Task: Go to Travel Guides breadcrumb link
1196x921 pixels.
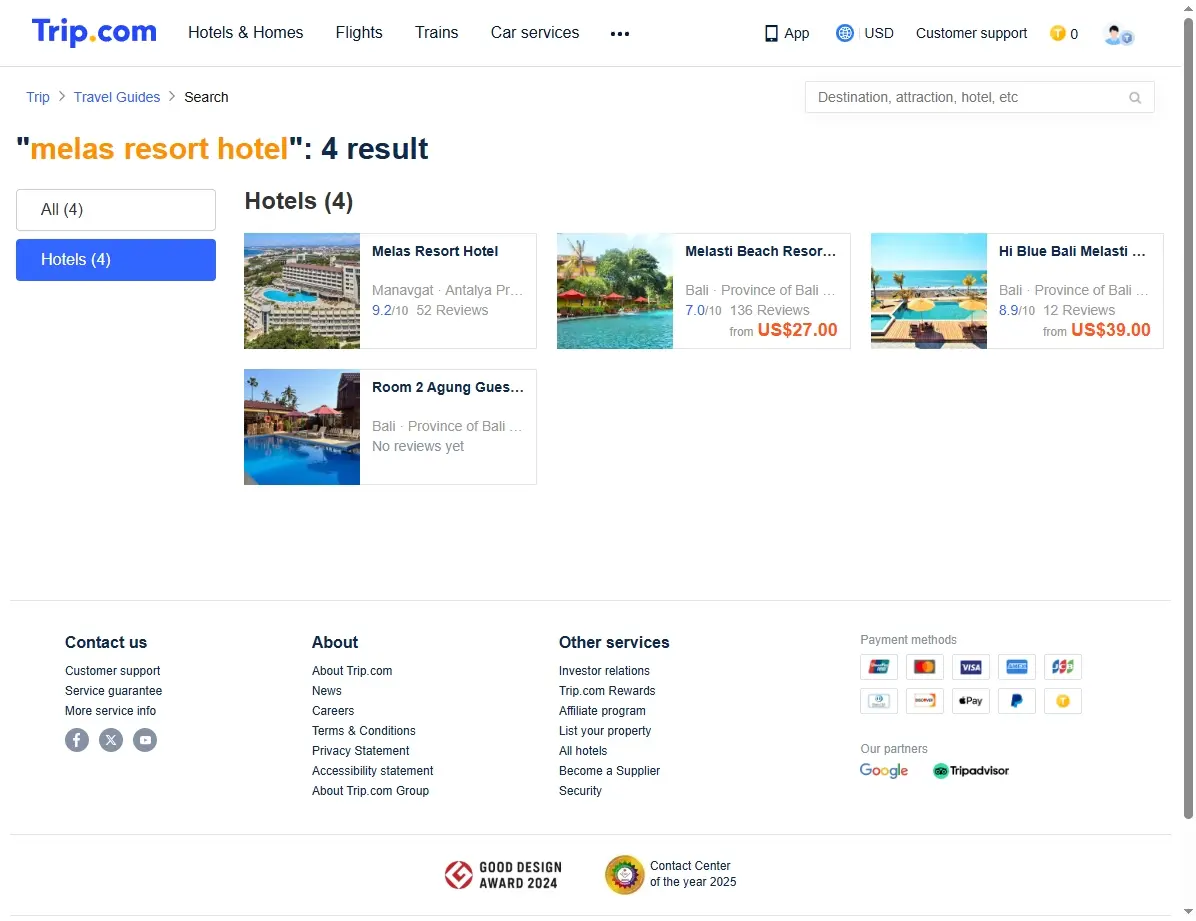Action: (117, 97)
